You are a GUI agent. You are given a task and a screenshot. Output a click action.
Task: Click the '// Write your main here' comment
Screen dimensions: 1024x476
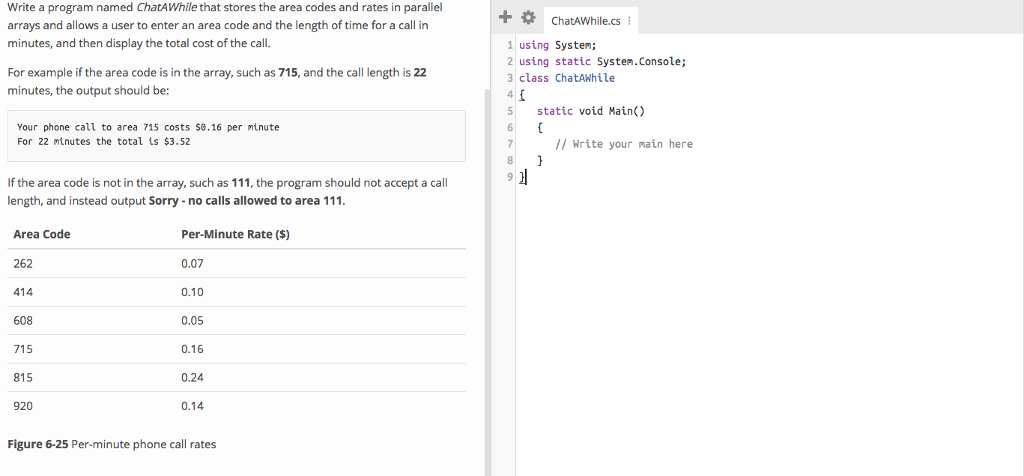pos(624,144)
